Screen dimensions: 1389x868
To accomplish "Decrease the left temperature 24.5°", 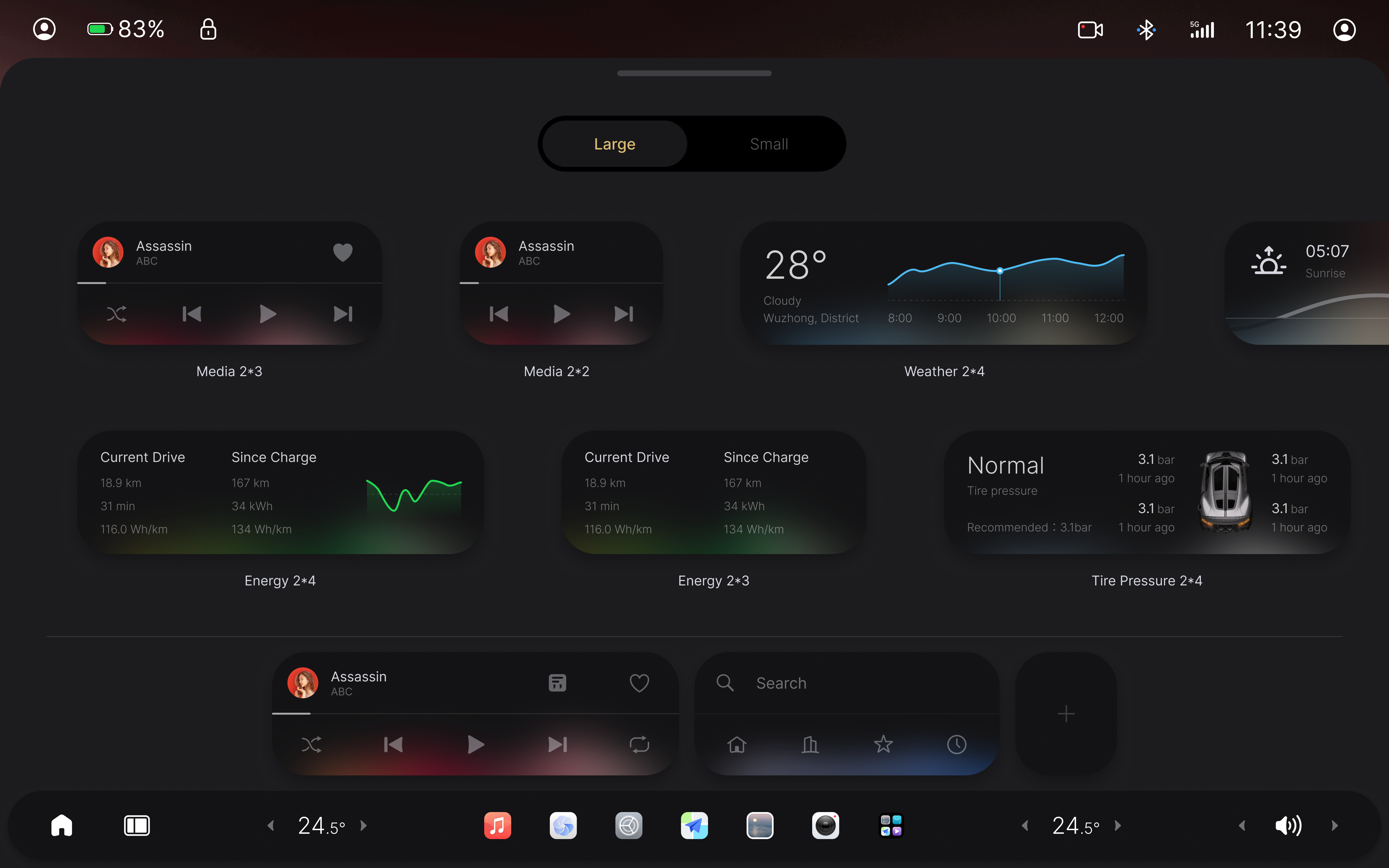I will [x=271, y=826].
